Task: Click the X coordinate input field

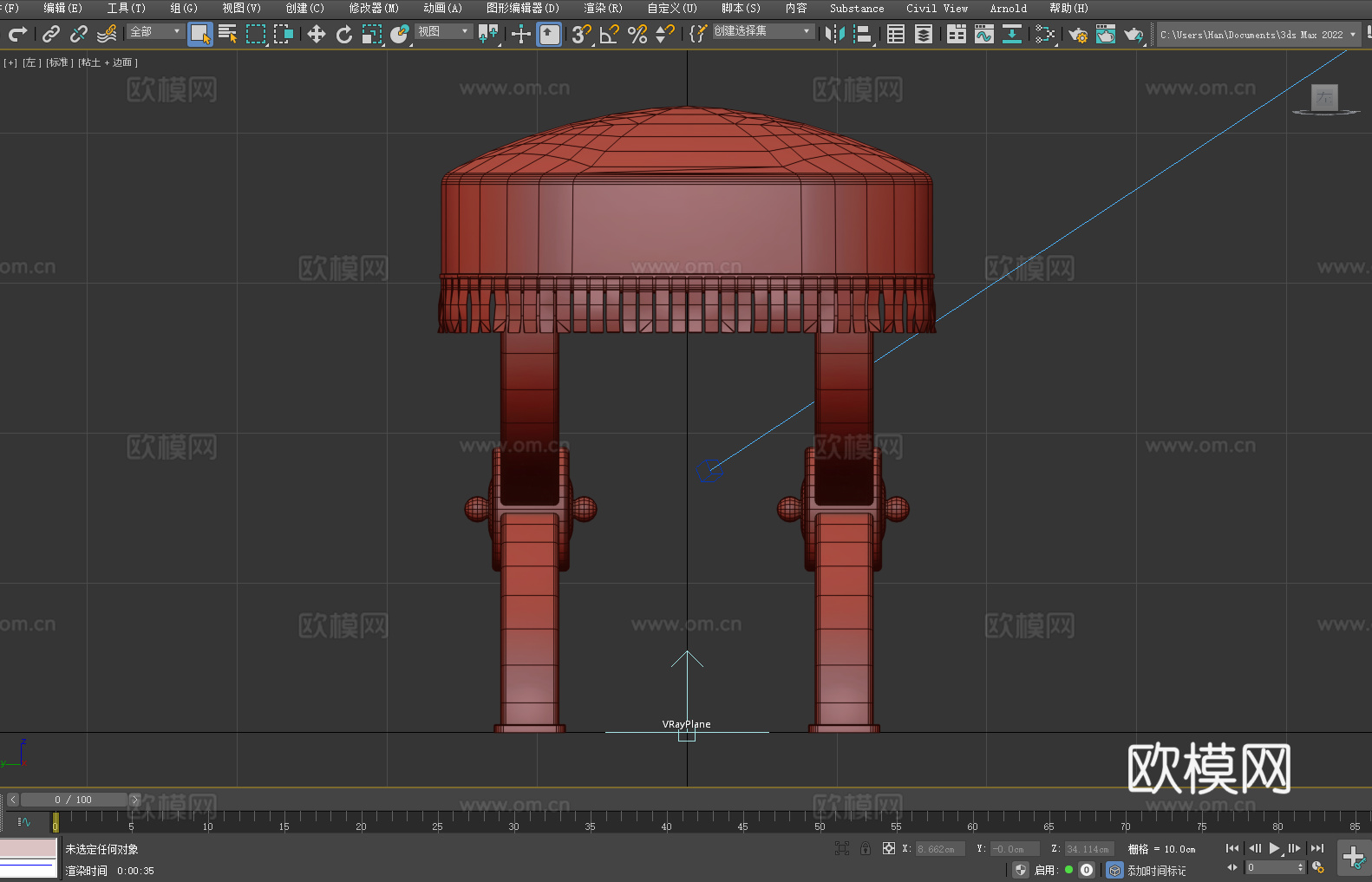Action: click(940, 849)
